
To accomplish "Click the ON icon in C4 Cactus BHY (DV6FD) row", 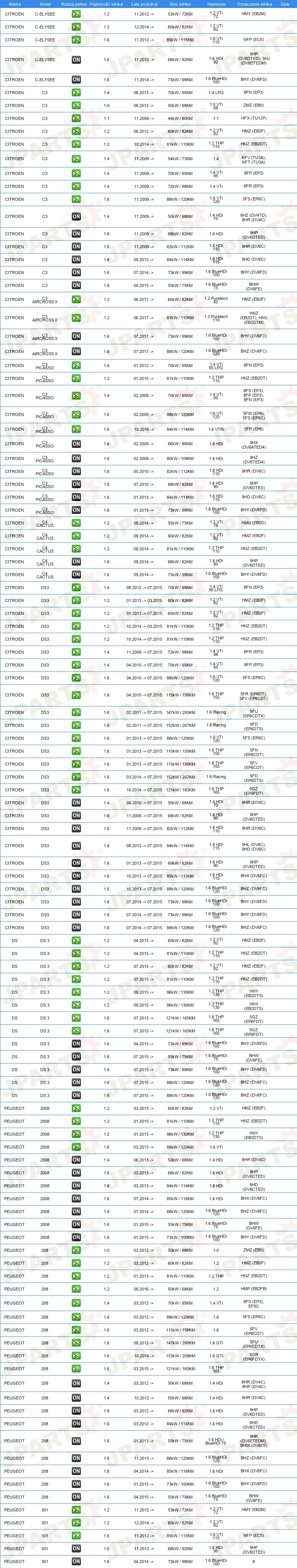I will click(x=76, y=575).
